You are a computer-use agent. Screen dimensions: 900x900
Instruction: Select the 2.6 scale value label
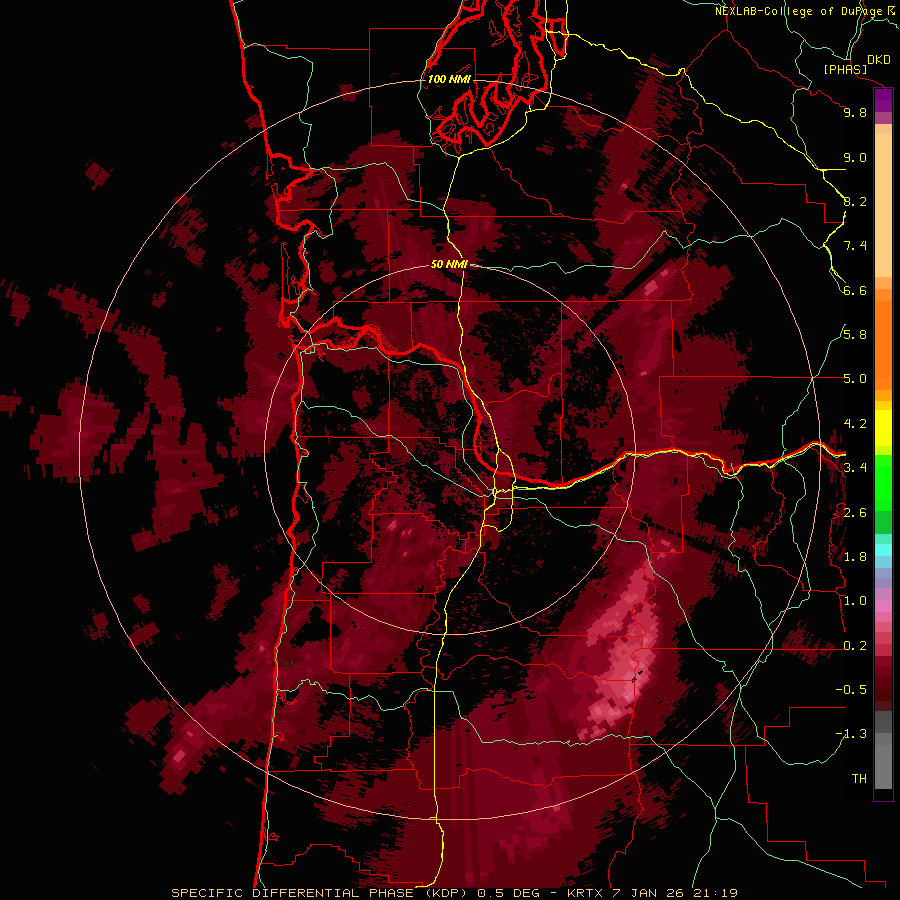(x=855, y=513)
